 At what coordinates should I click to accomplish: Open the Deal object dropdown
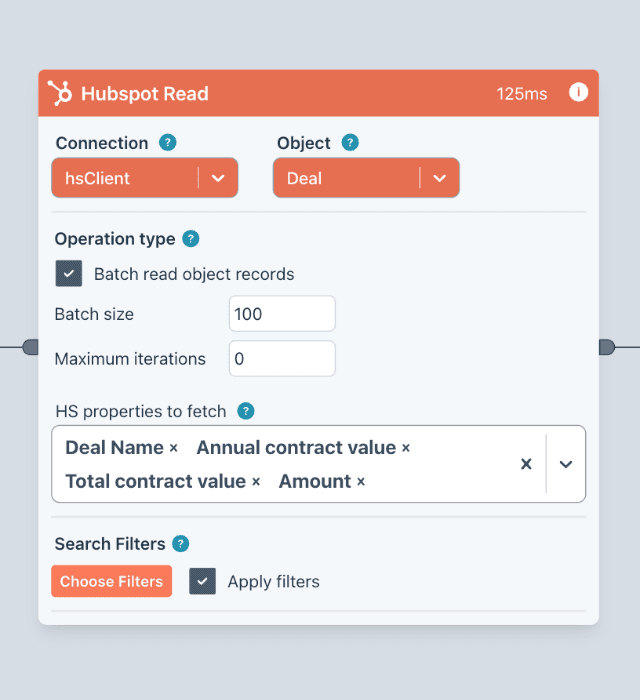point(366,178)
